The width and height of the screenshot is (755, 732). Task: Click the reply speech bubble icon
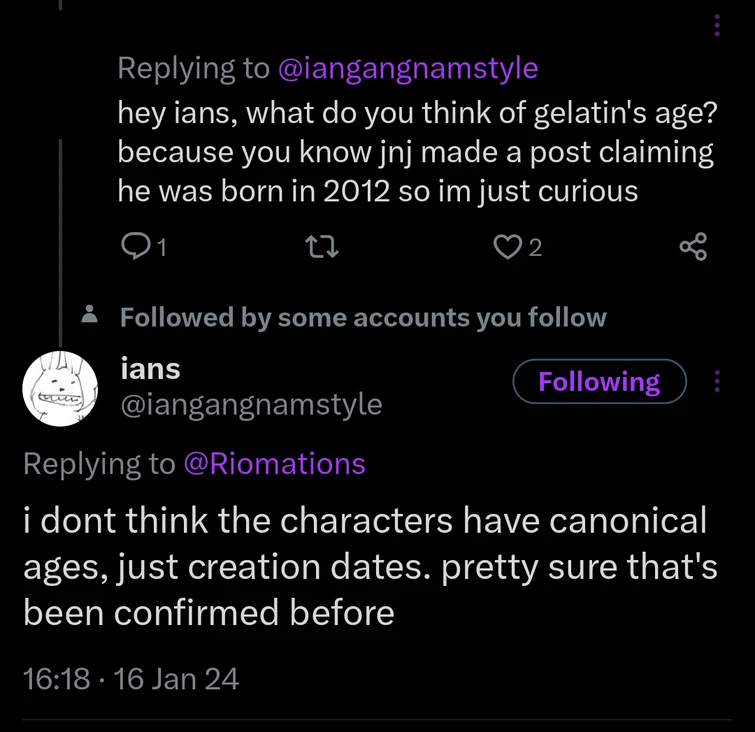(x=131, y=246)
